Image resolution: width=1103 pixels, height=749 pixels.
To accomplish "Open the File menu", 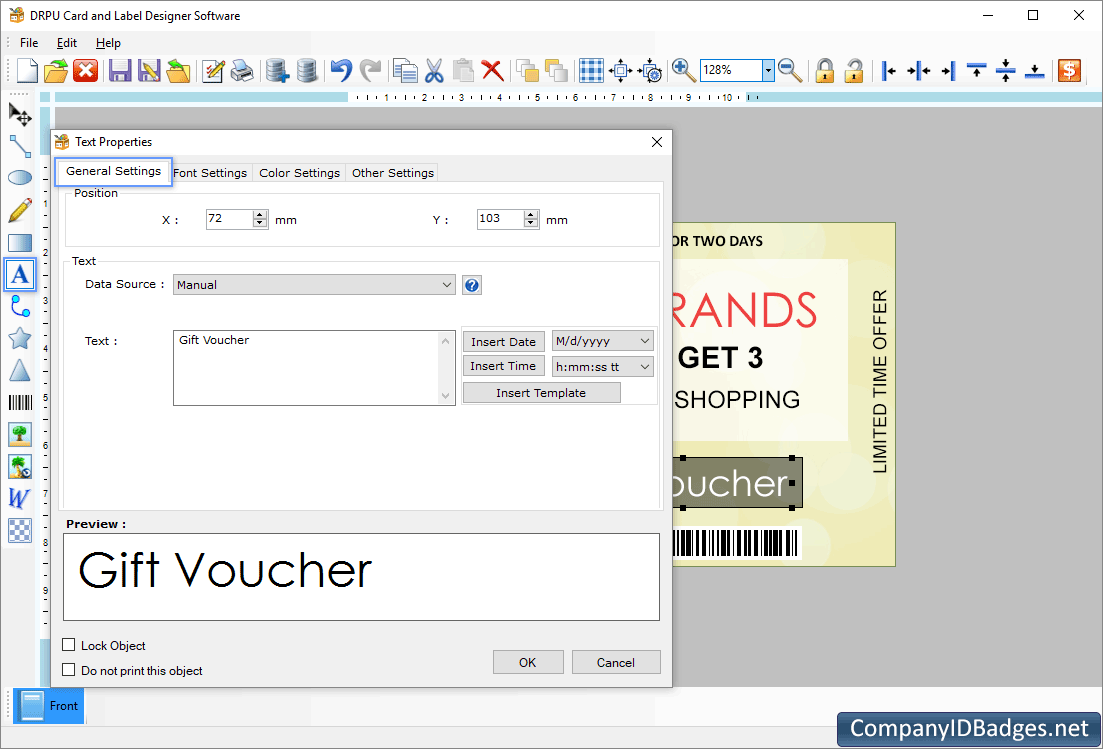I will coord(29,43).
